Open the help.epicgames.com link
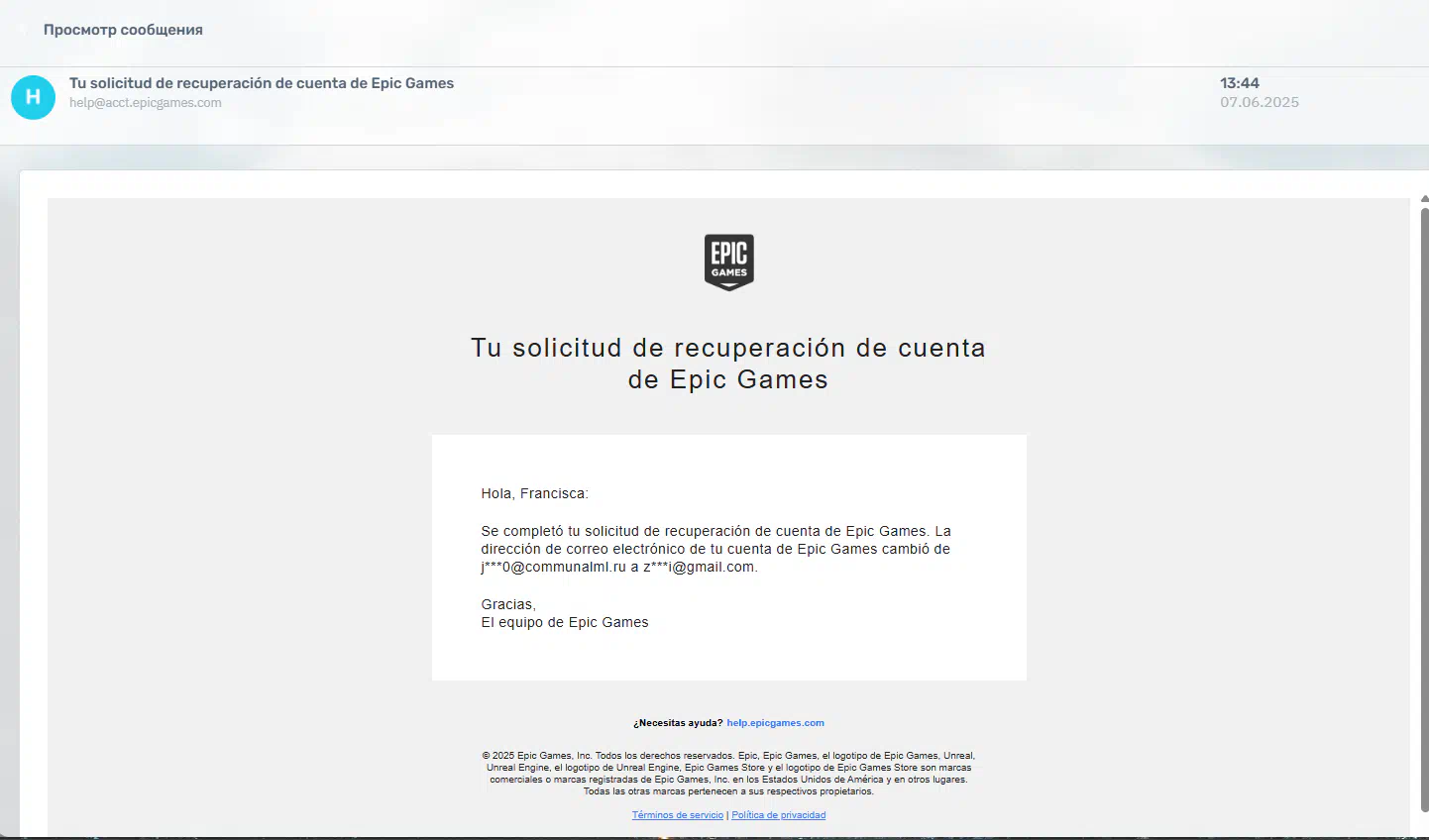1429x840 pixels. pyautogui.click(x=775, y=723)
